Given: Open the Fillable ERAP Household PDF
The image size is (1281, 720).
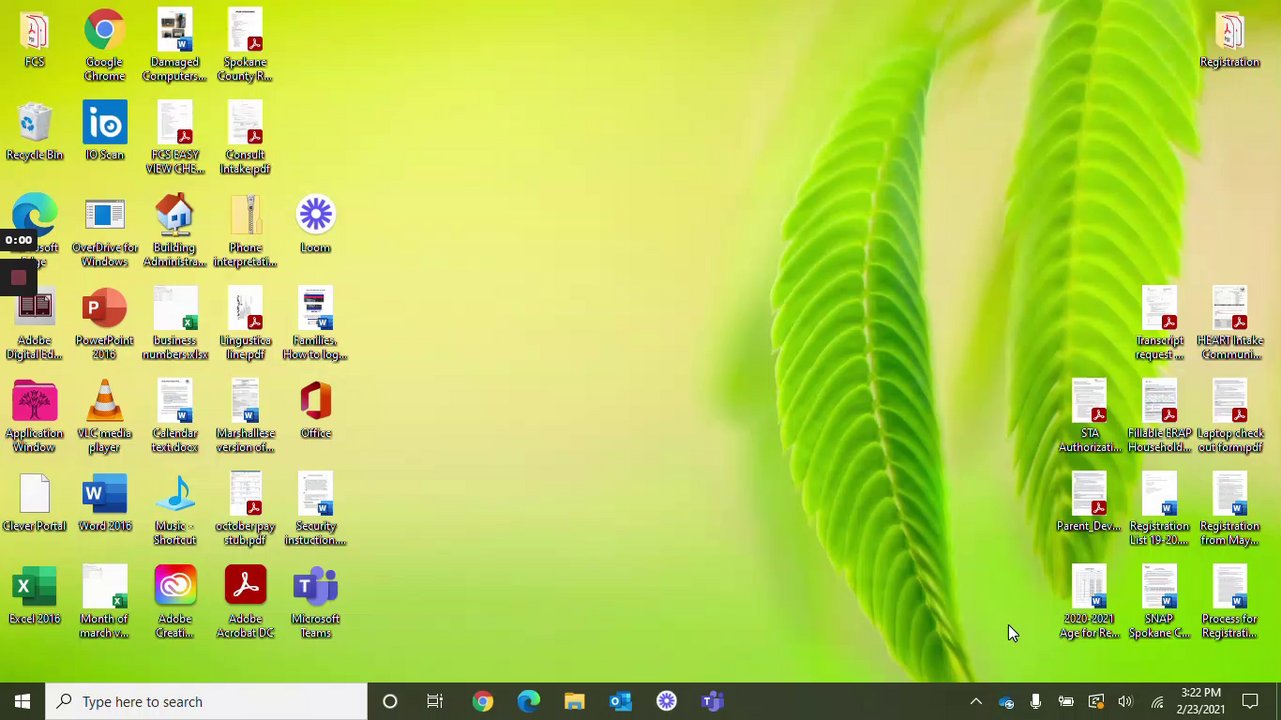Looking at the screenshot, I should (x=1159, y=417).
